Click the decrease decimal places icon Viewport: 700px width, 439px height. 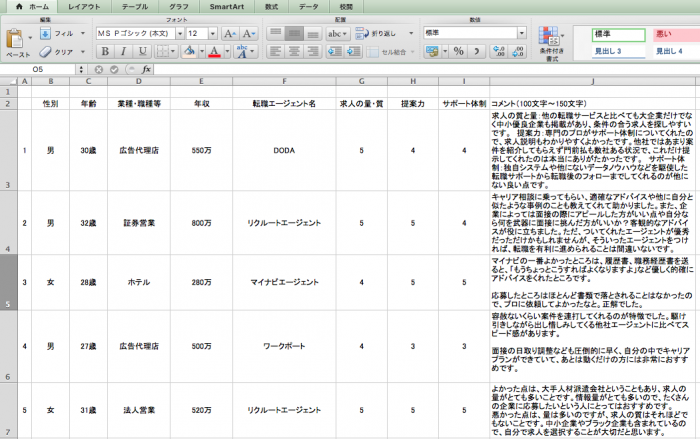click(x=517, y=51)
